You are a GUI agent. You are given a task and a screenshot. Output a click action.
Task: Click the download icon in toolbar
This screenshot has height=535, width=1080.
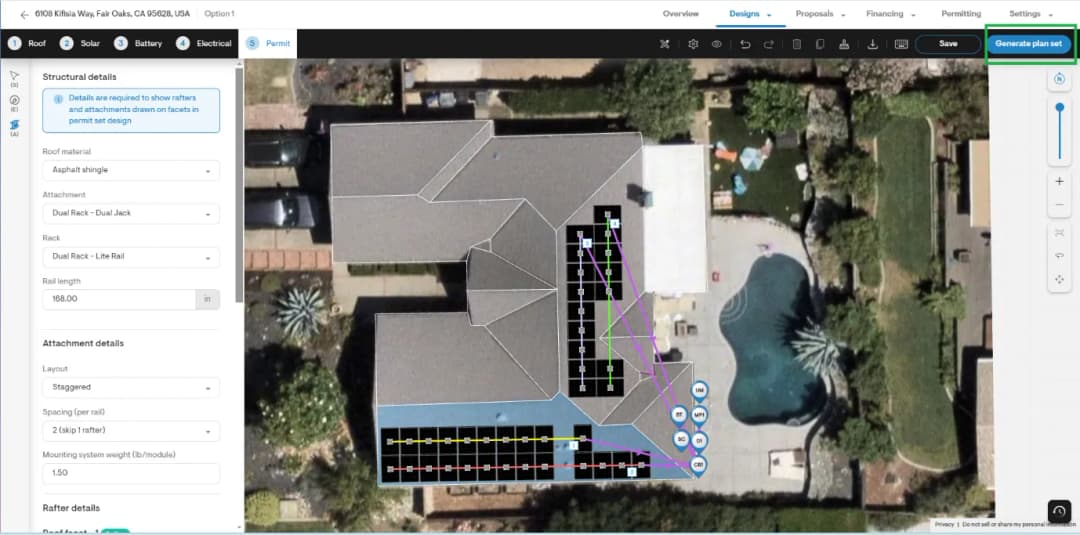point(872,44)
